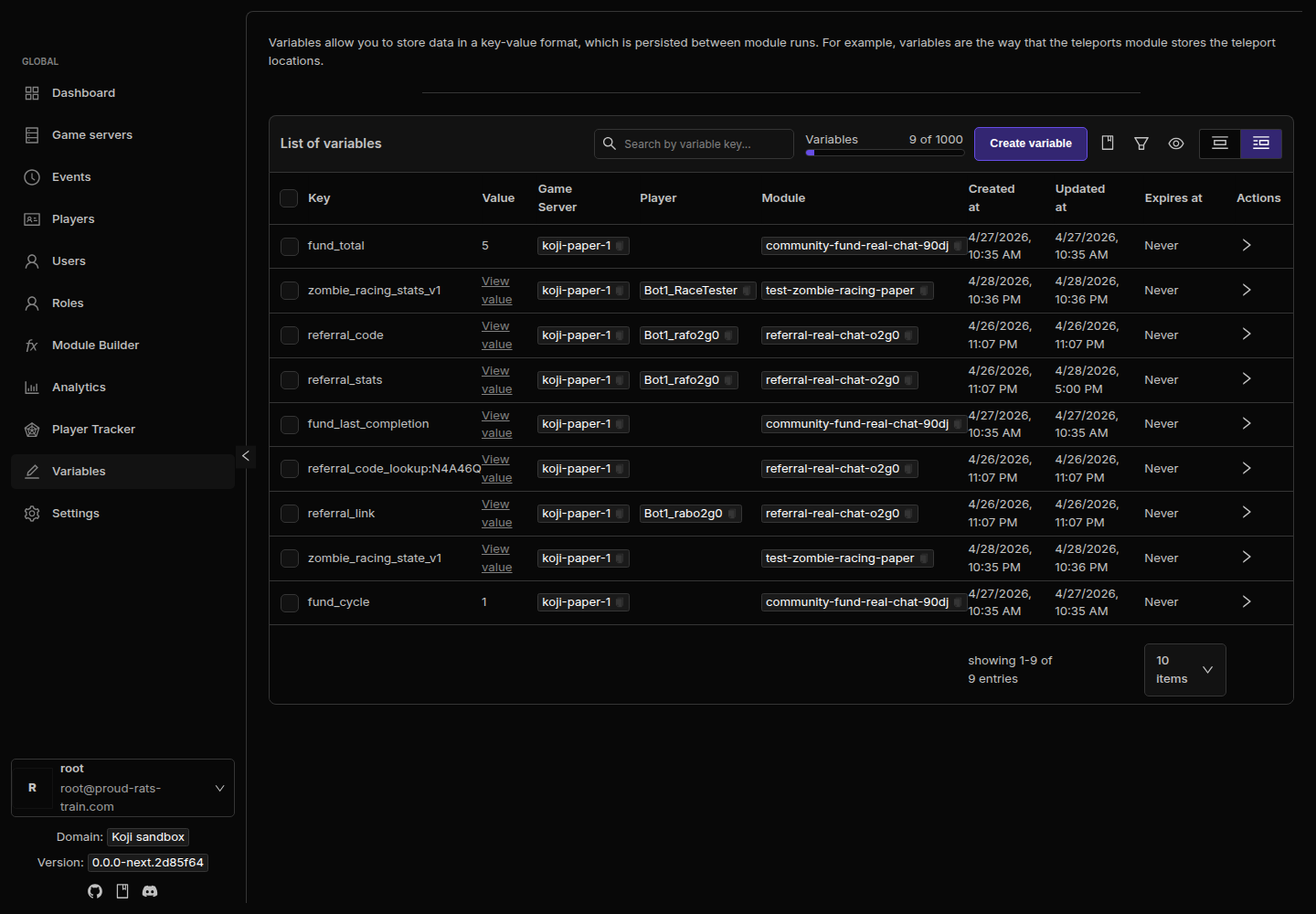The height and width of the screenshot is (914, 1316).
Task: Copy Bot1_RaceTester player chip icon
Action: coord(747,291)
